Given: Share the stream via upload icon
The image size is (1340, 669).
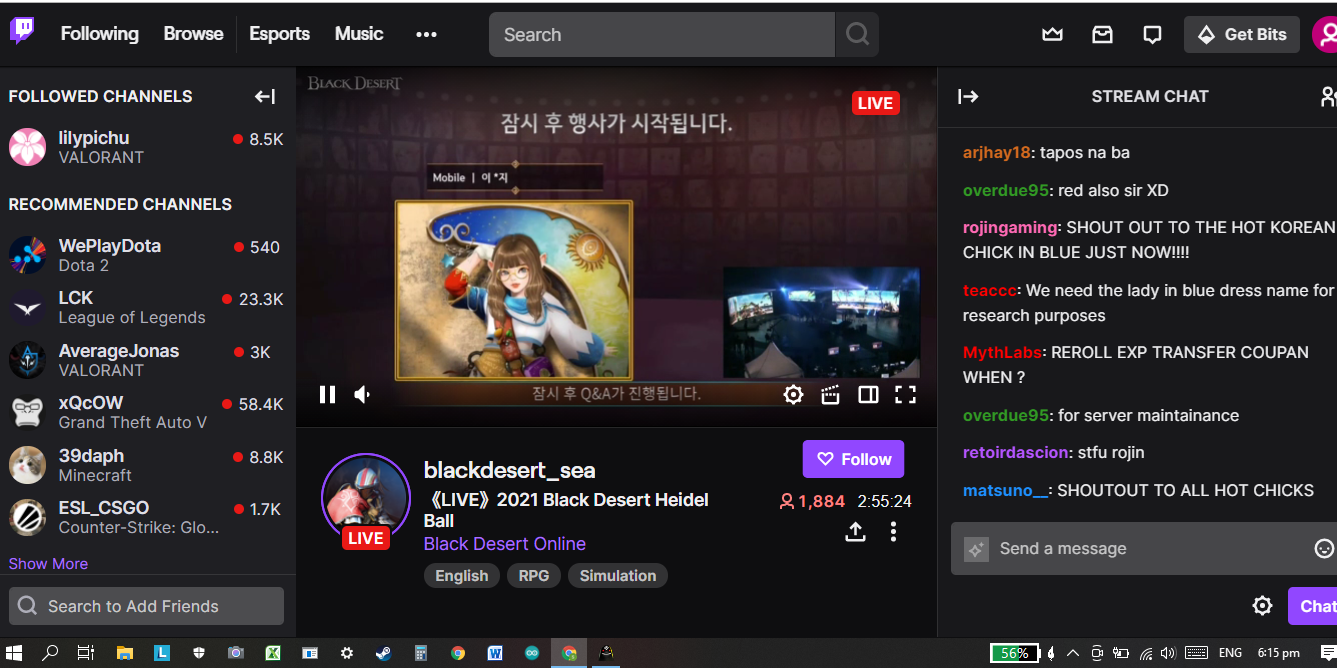Looking at the screenshot, I should click(x=855, y=532).
